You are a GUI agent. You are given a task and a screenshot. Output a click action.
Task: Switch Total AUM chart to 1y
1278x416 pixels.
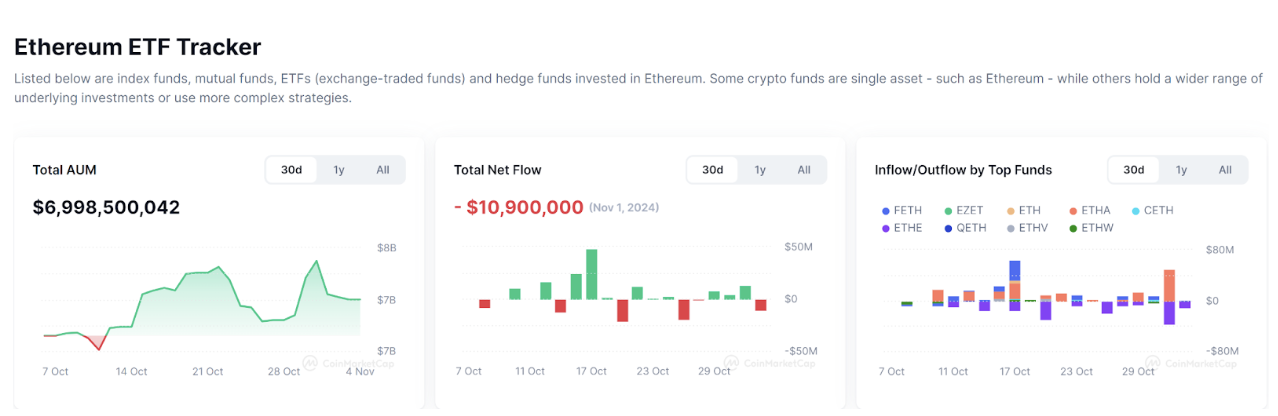coord(339,170)
